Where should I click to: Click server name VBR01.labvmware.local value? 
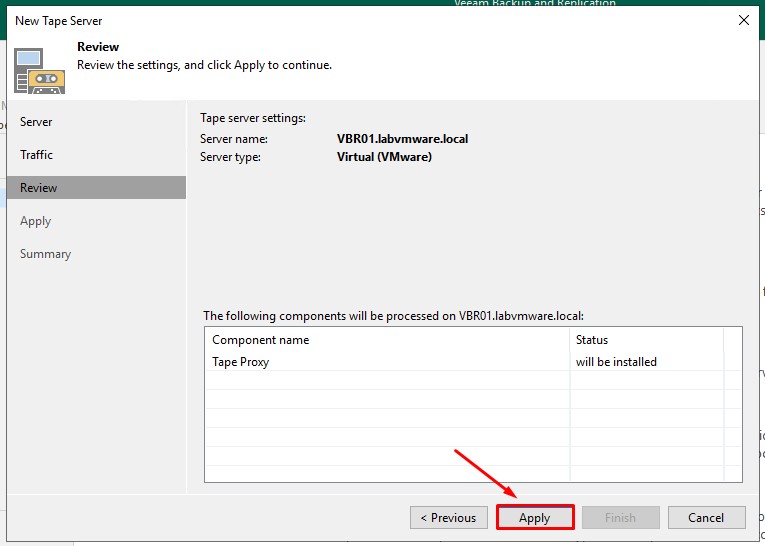tap(402, 139)
